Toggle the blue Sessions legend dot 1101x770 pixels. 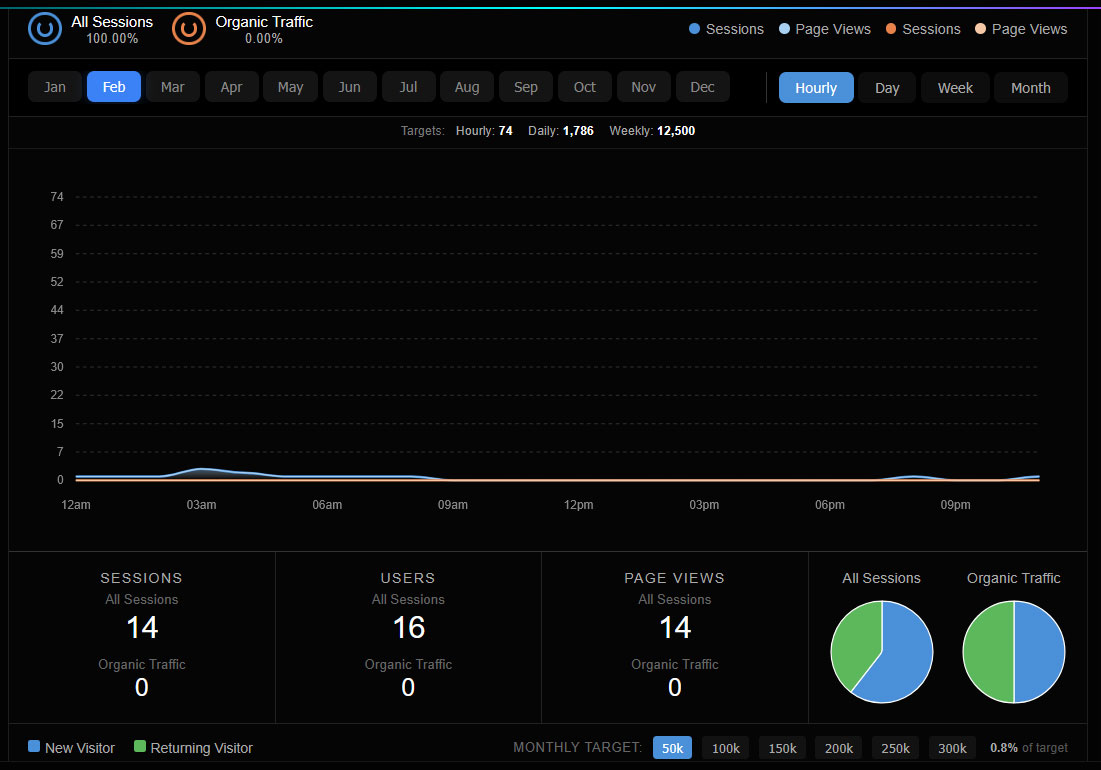tap(695, 29)
